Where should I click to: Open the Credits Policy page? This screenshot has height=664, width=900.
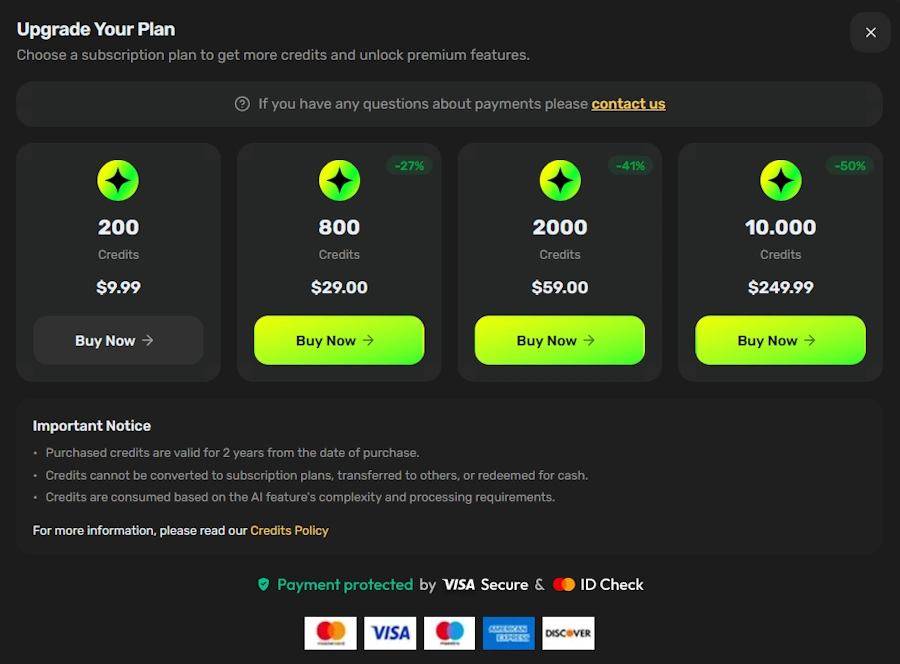(x=289, y=530)
